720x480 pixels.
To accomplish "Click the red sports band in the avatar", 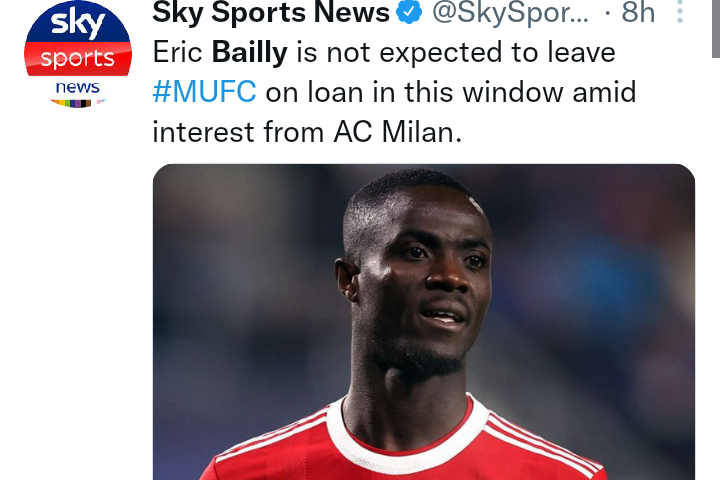I will pos(78,59).
